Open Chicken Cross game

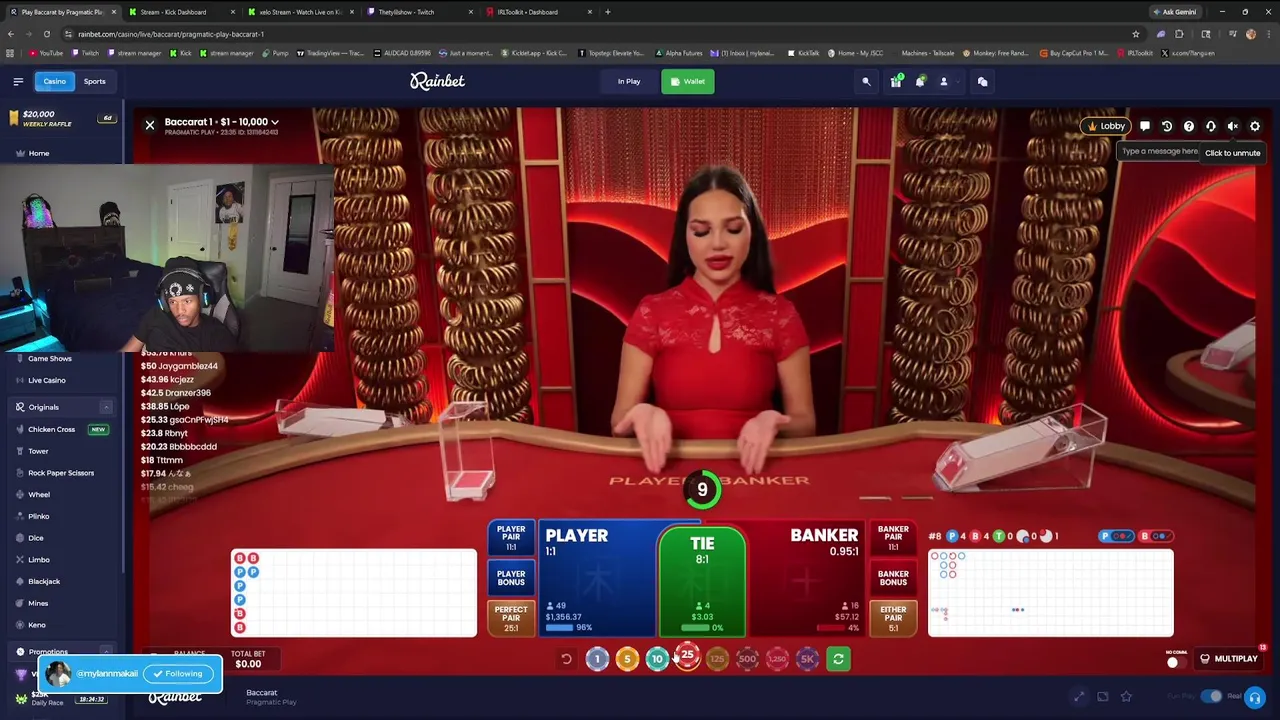52,429
